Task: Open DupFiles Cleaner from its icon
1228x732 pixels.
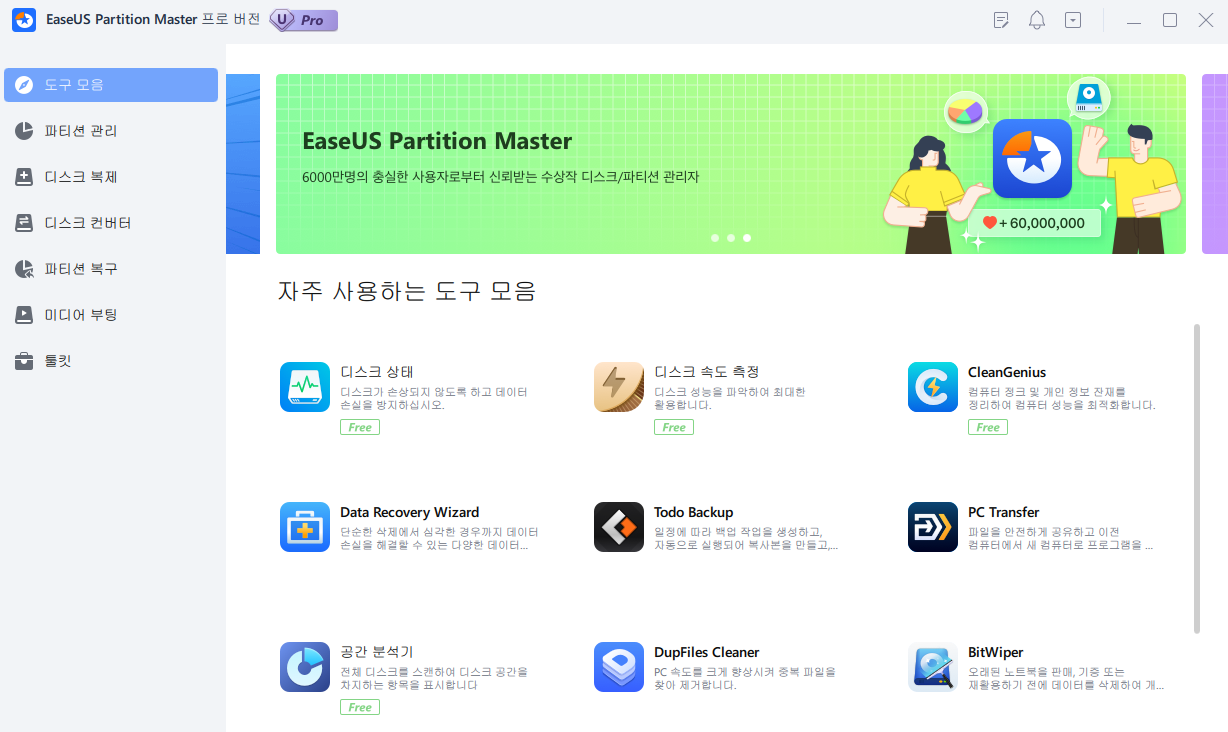Action: [x=618, y=667]
